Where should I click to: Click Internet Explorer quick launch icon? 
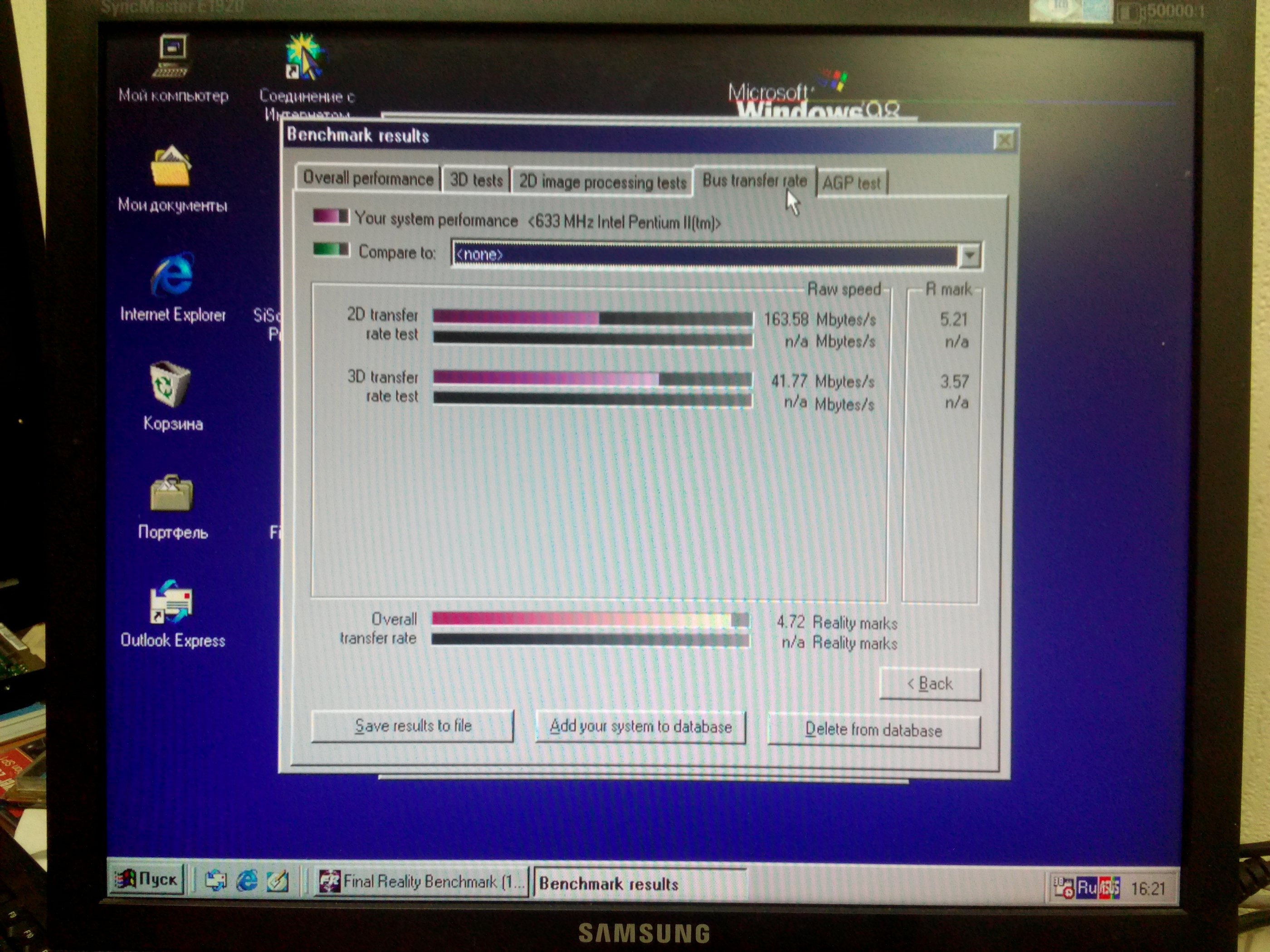click(247, 881)
